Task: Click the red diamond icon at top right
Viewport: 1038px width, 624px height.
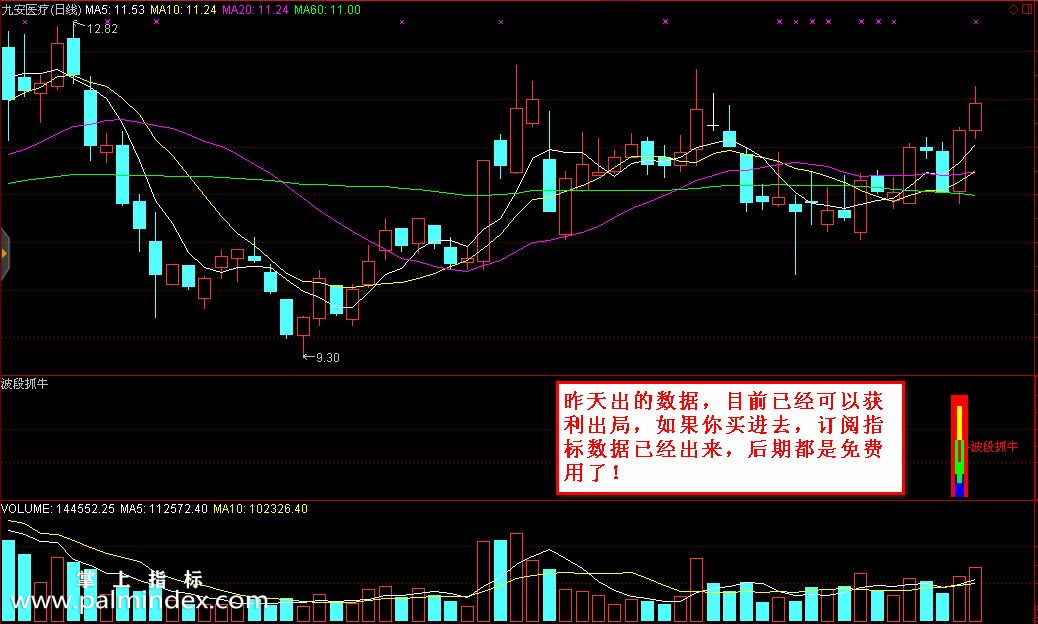Action: pos(1012,9)
